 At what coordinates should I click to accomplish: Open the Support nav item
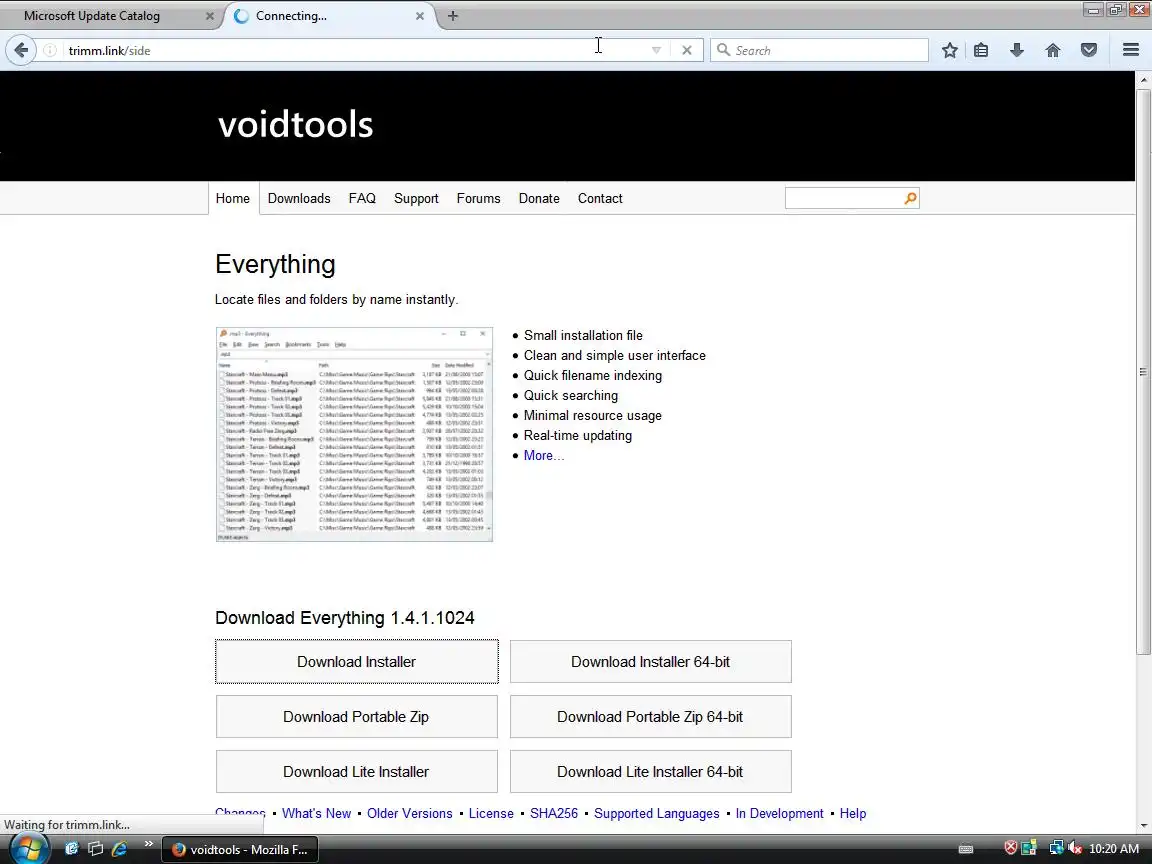pos(416,198)
